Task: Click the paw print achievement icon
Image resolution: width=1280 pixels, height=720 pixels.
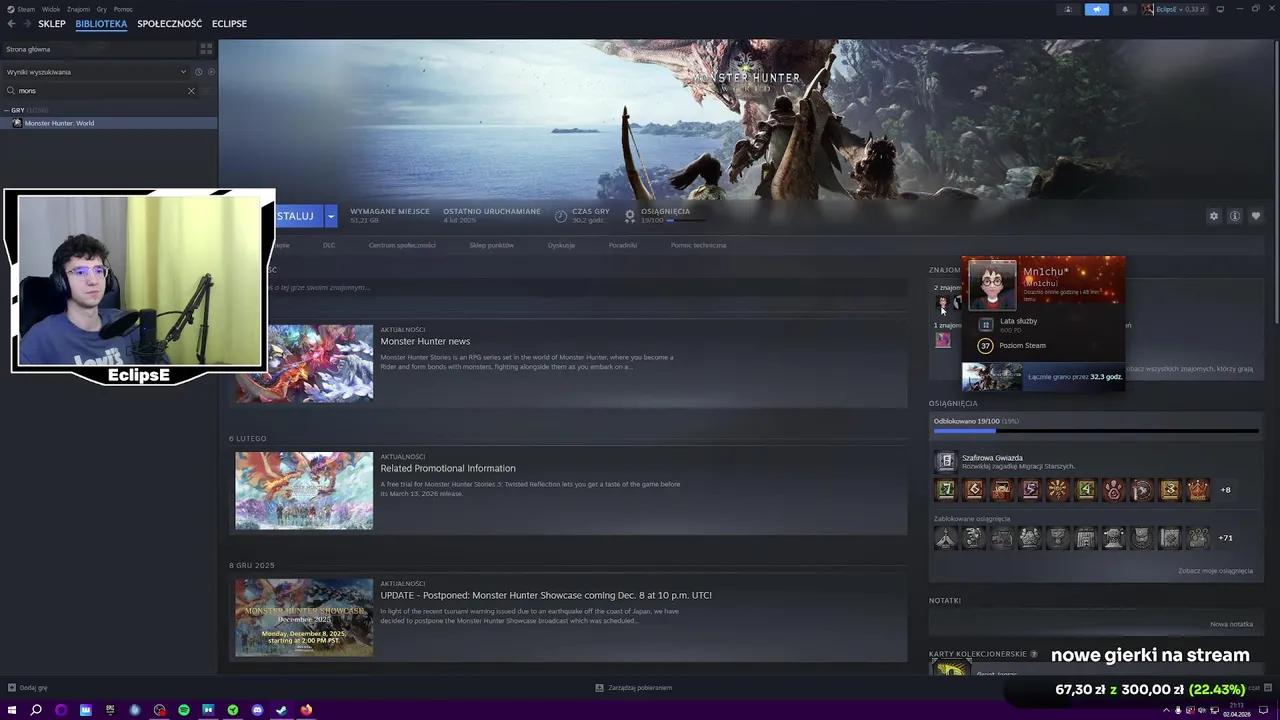Action: point(1113,490)
